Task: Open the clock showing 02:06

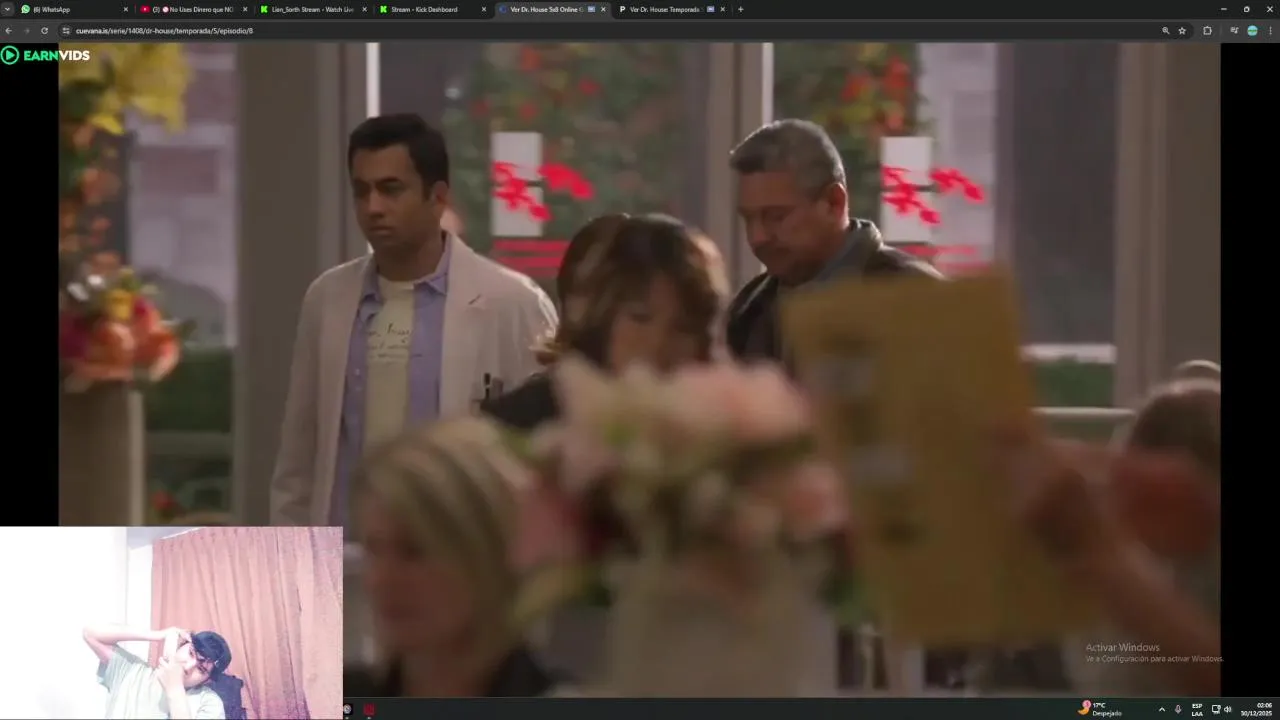Action: 1257,709
